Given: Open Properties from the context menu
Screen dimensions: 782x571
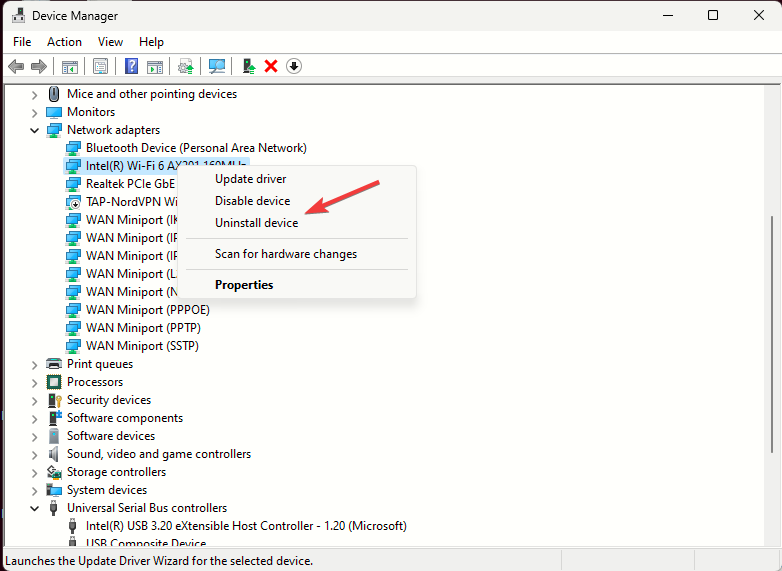Looking at the screenshot, I should tap(244, 285).
